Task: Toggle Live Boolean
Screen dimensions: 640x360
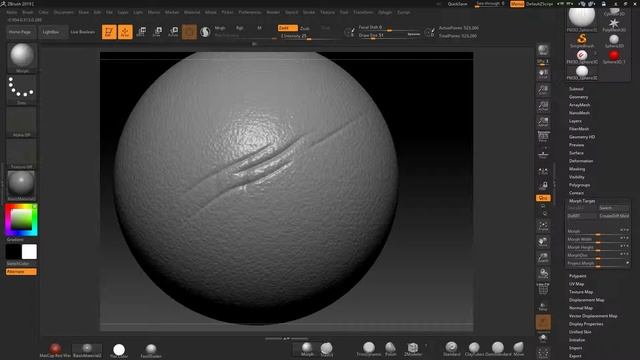Action: pyautogui.click(x=83, y=32)
